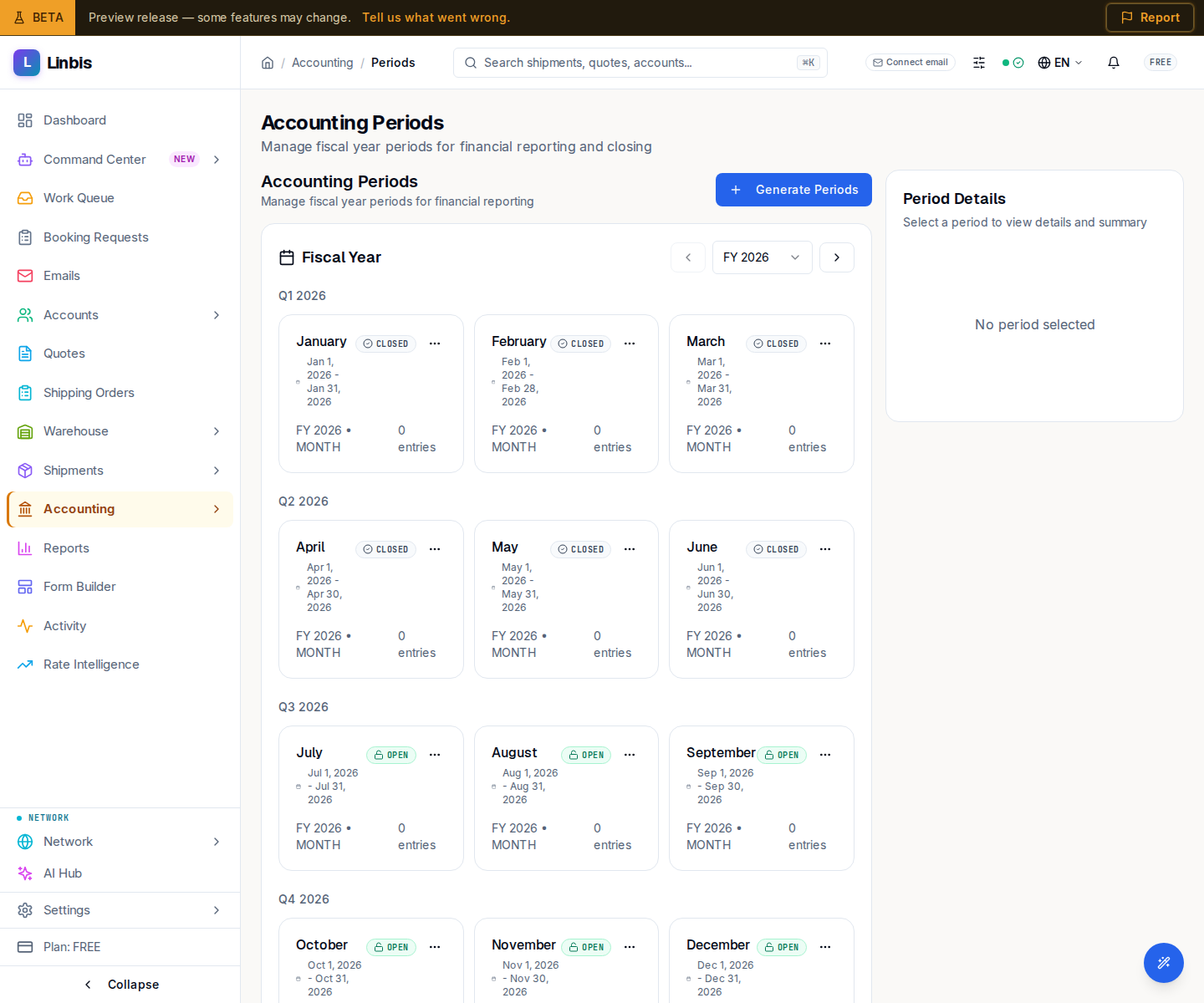Open August period options menu
This screenshot has width=1204, height=1003.
coord(630,755)
